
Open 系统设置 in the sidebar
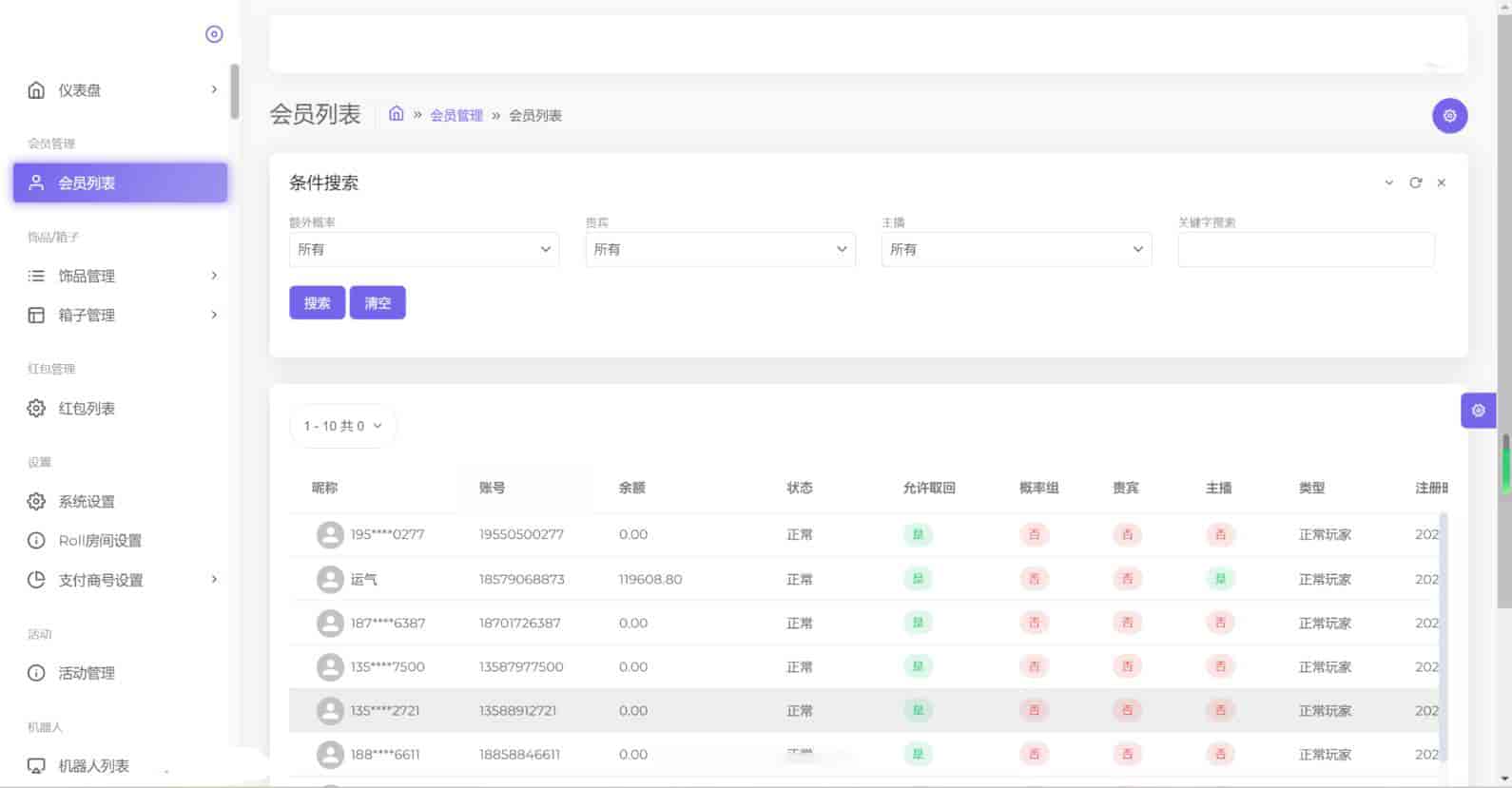tap(86, 501)
